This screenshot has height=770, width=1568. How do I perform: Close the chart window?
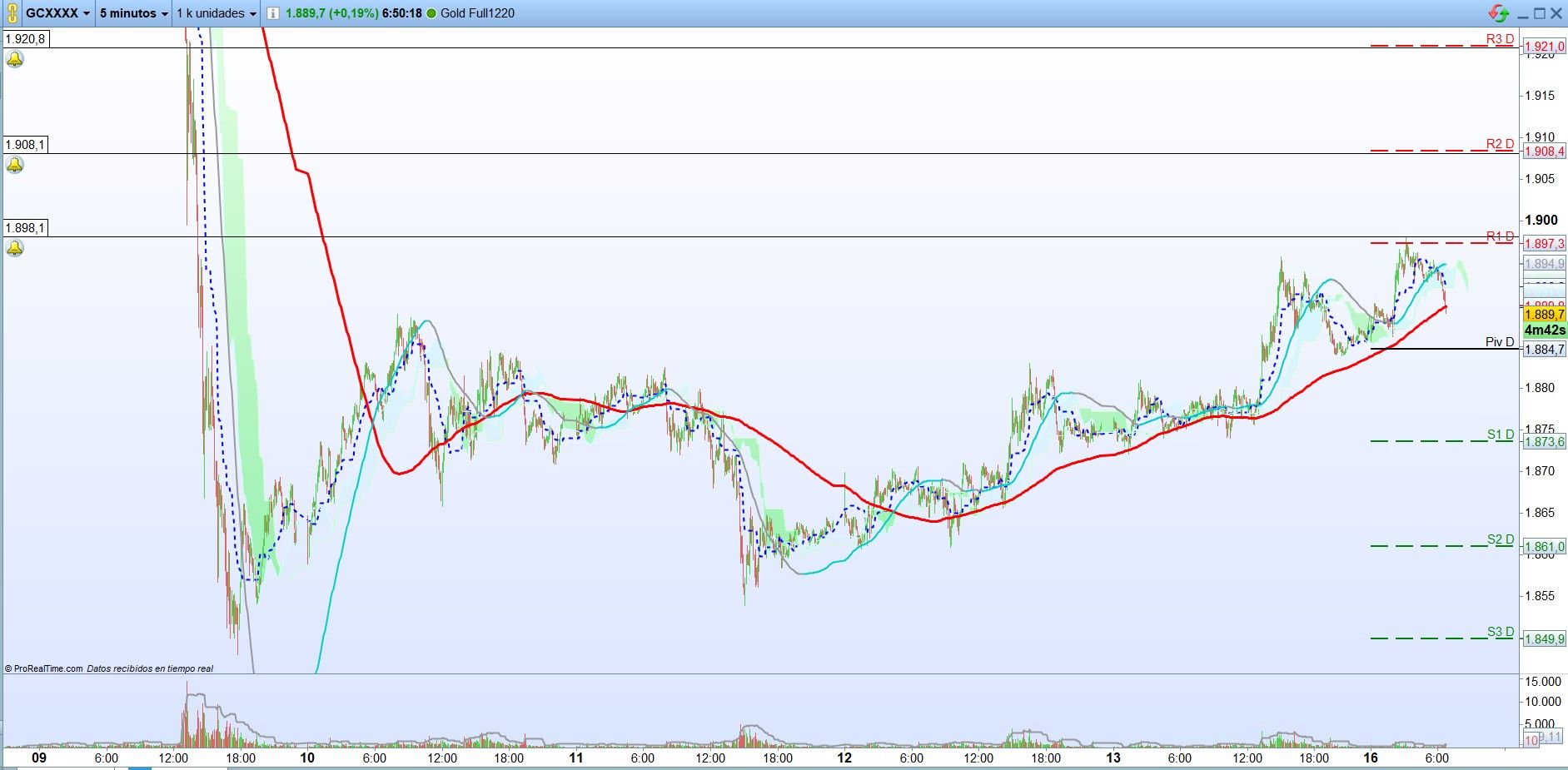pyautogui.click(x=1556, y=13)
